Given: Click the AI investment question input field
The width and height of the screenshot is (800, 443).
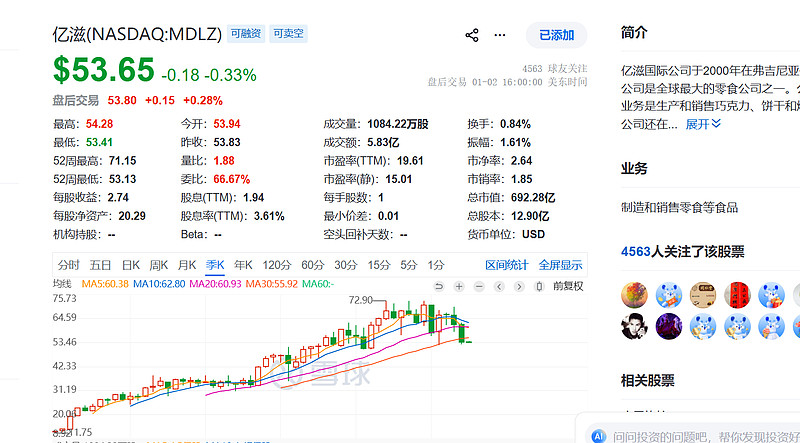Looking at the screenshot, I should (706, 437).
